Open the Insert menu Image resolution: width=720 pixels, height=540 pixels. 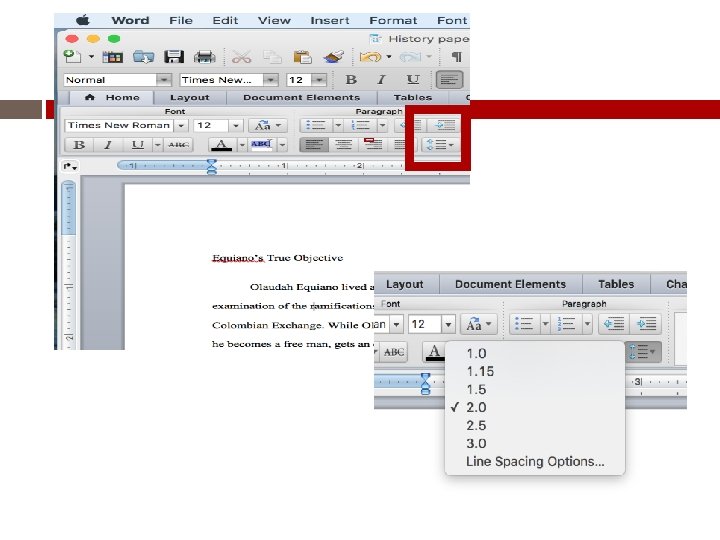(330, 21)
